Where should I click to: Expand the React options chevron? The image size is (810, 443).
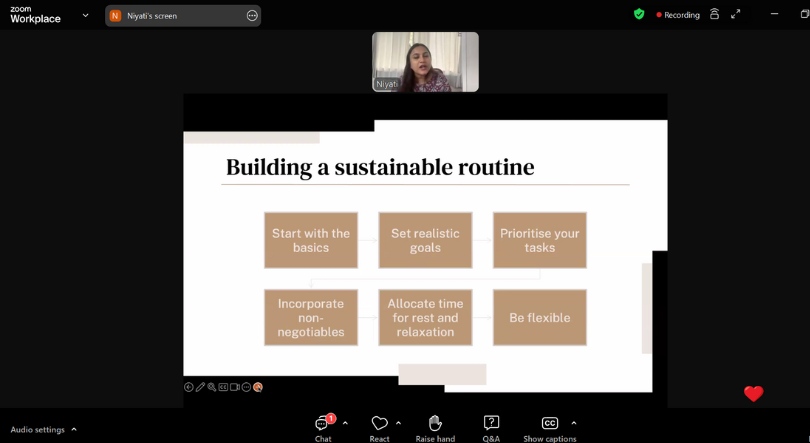pyautogui.click(x=398, y=423)
